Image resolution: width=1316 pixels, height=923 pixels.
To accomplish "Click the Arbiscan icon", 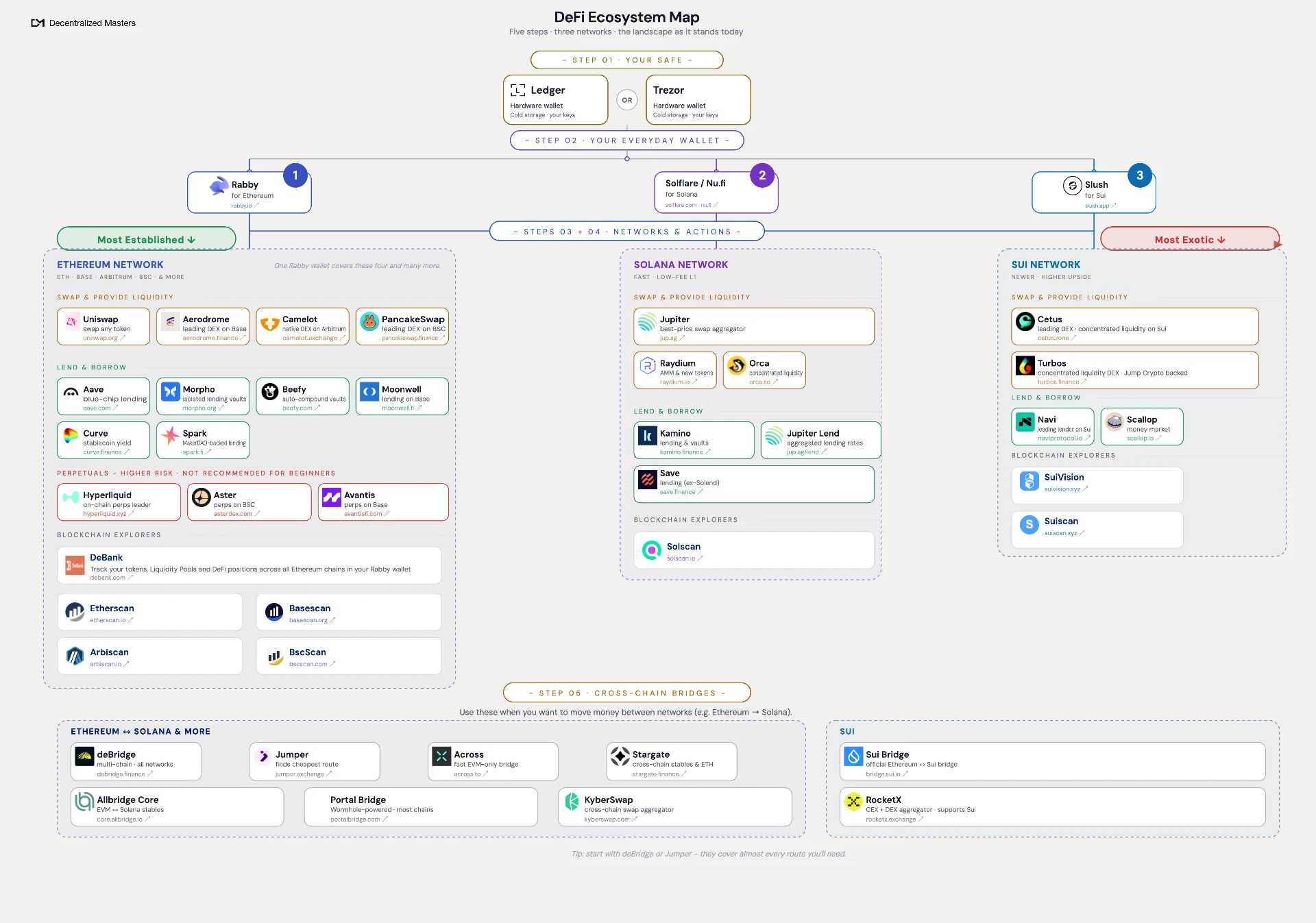I will (75, 656).
